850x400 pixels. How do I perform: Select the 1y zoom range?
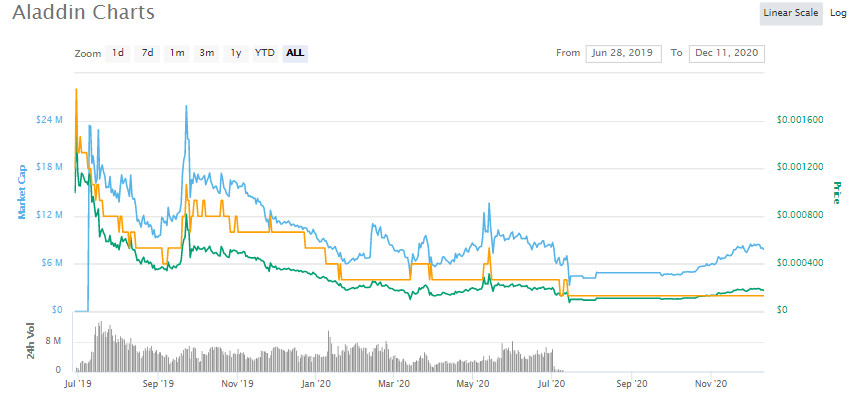point(235,53)
